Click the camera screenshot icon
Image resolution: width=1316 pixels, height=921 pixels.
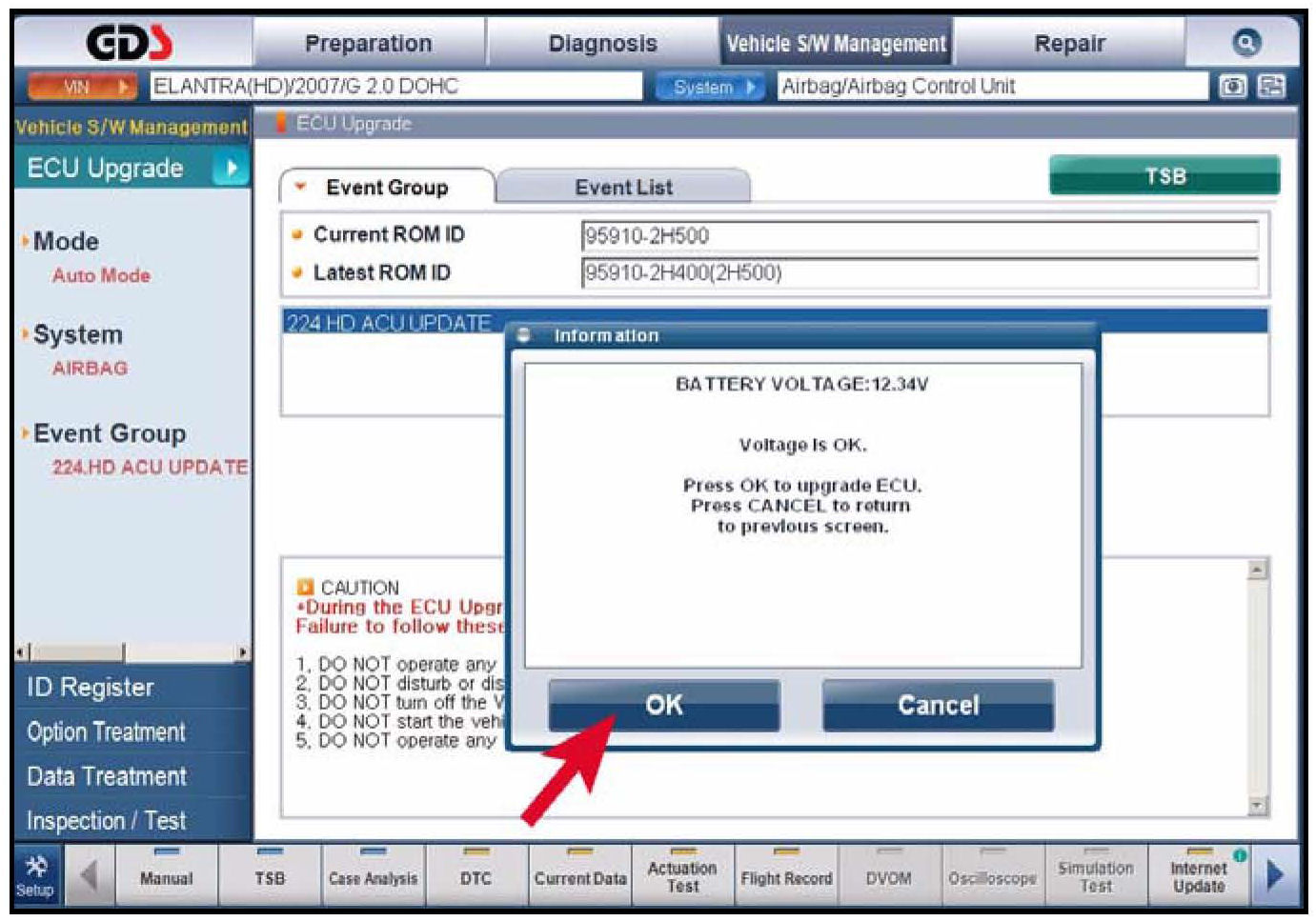point(1232,87)
